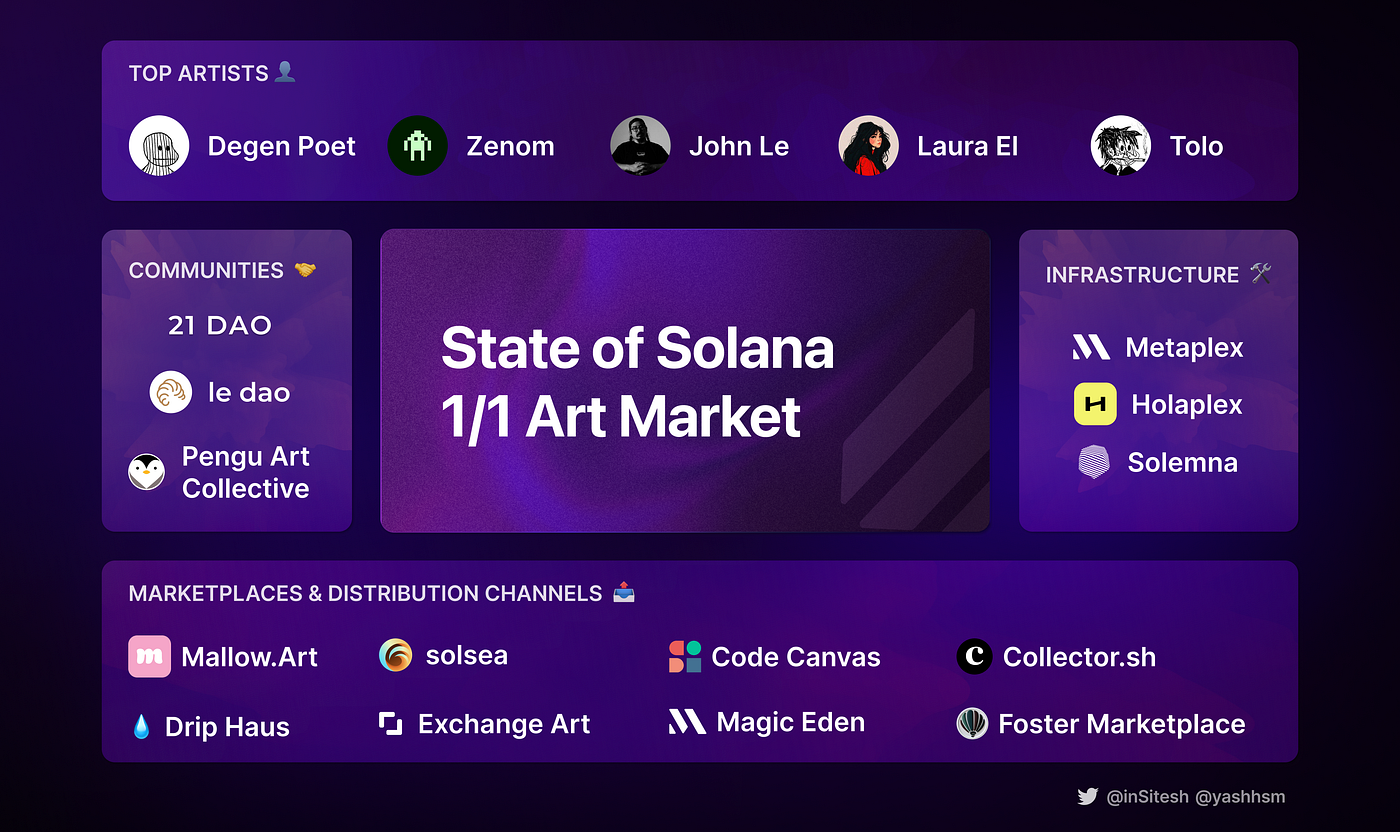This screenshot has width=1400, height=832.
Task: Click Tolo's black-and-white avatar
Action: point(1120,146)
